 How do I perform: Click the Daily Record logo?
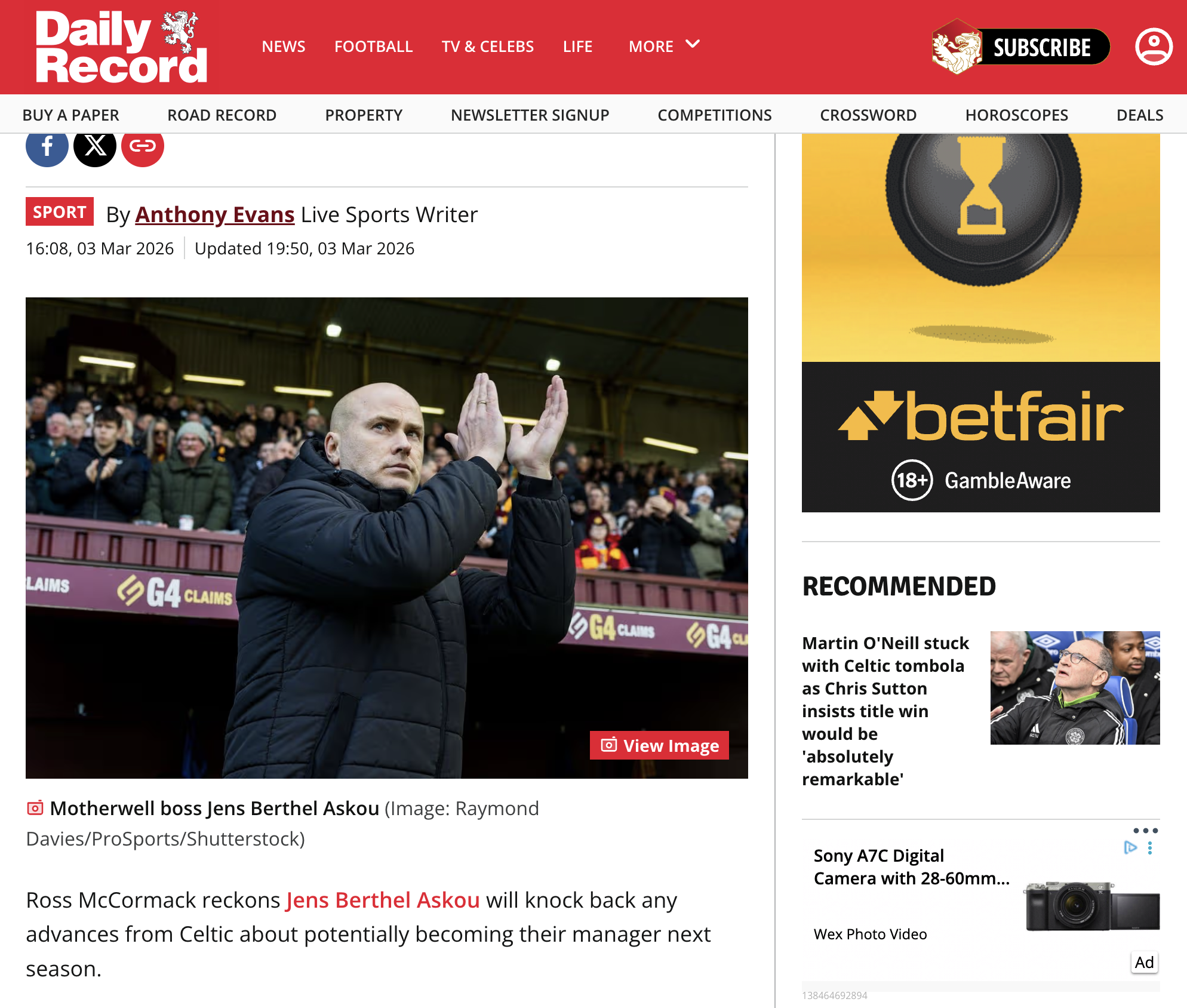click(x=121, y=47)
